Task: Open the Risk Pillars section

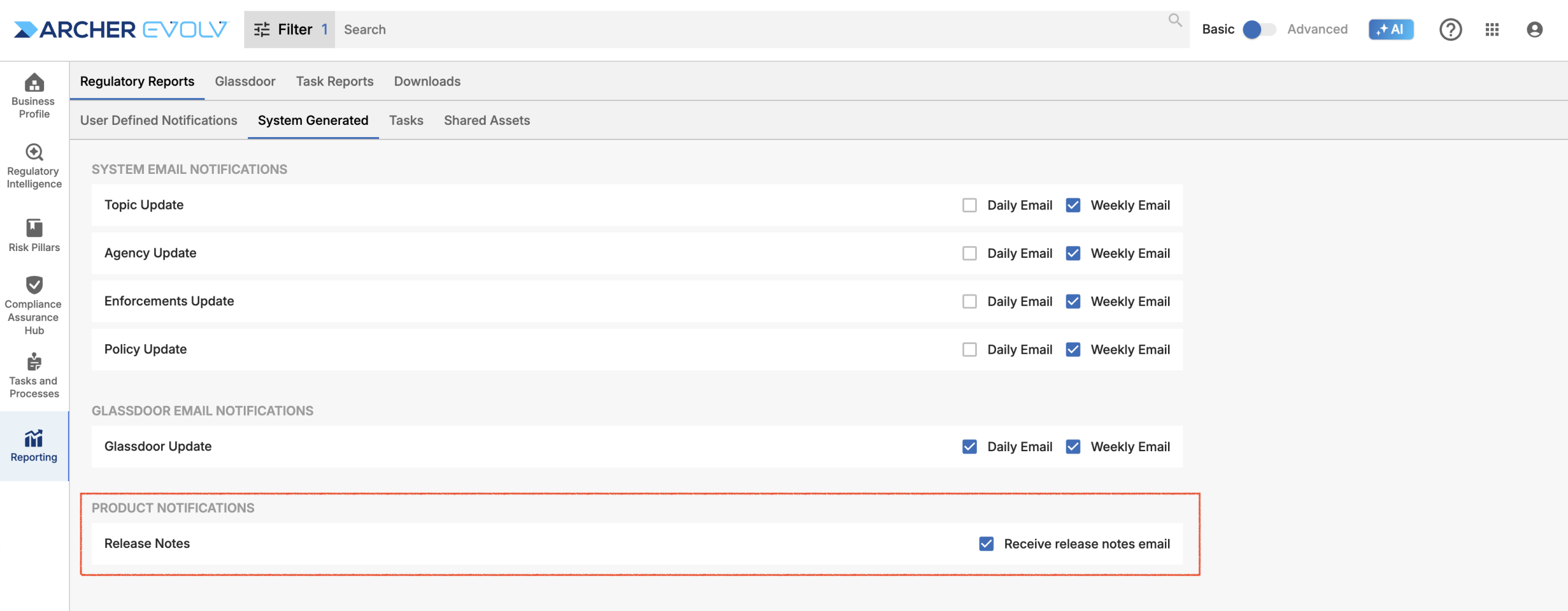Action: click(34, 235)
